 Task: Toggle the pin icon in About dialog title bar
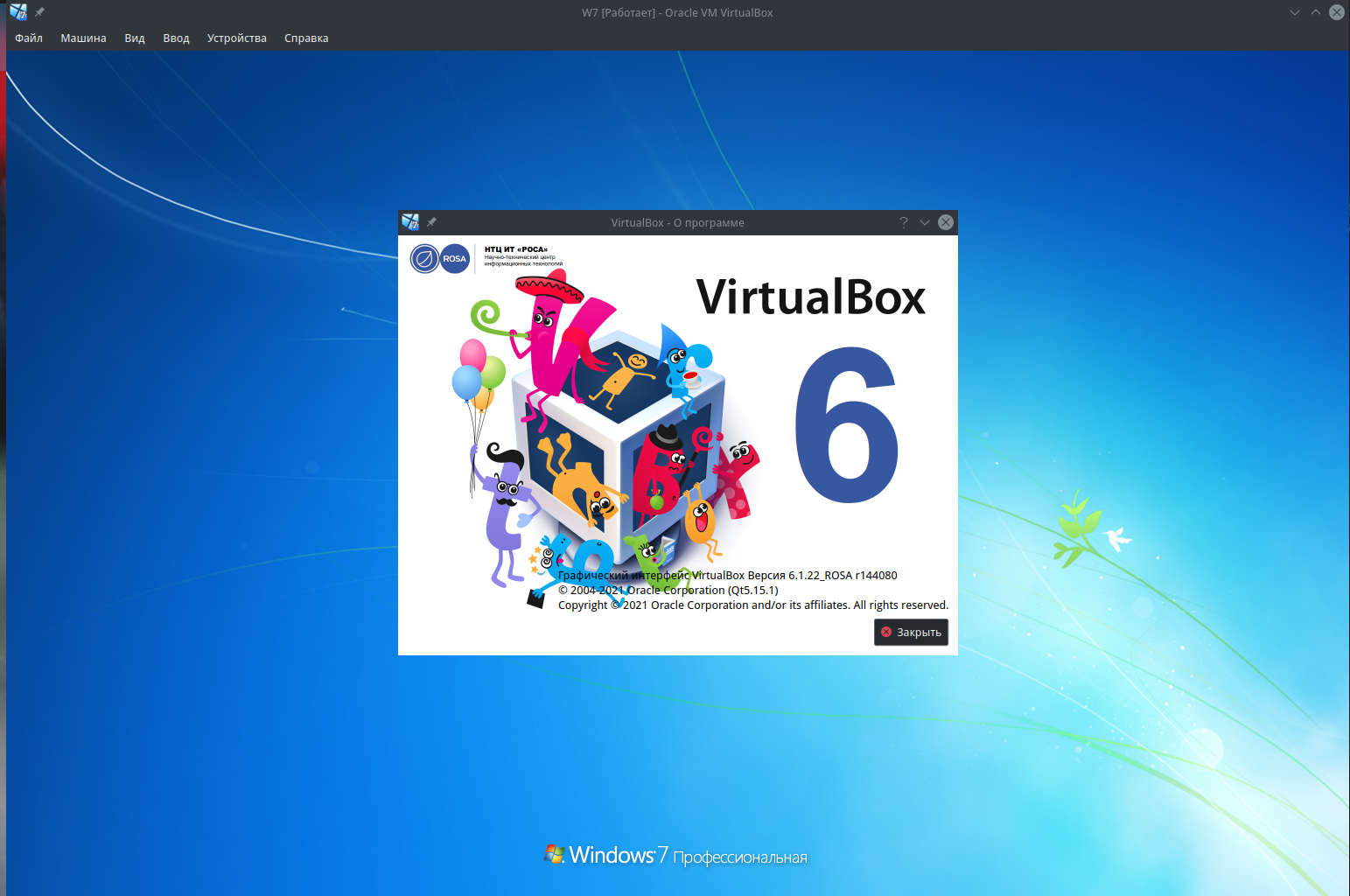(431, 222)
